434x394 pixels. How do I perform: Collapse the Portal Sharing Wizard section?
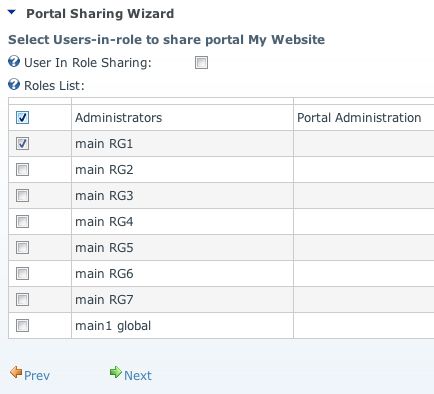[12, 13]
